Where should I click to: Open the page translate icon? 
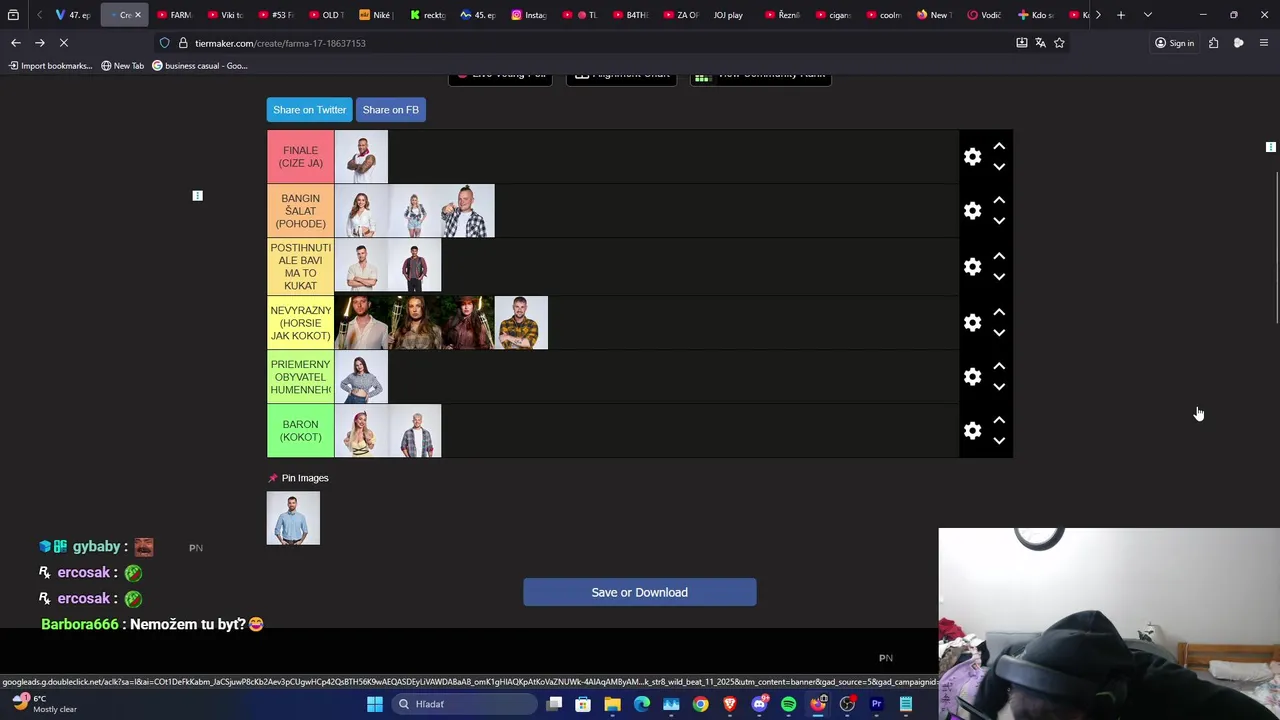[x=1040, y=43]
